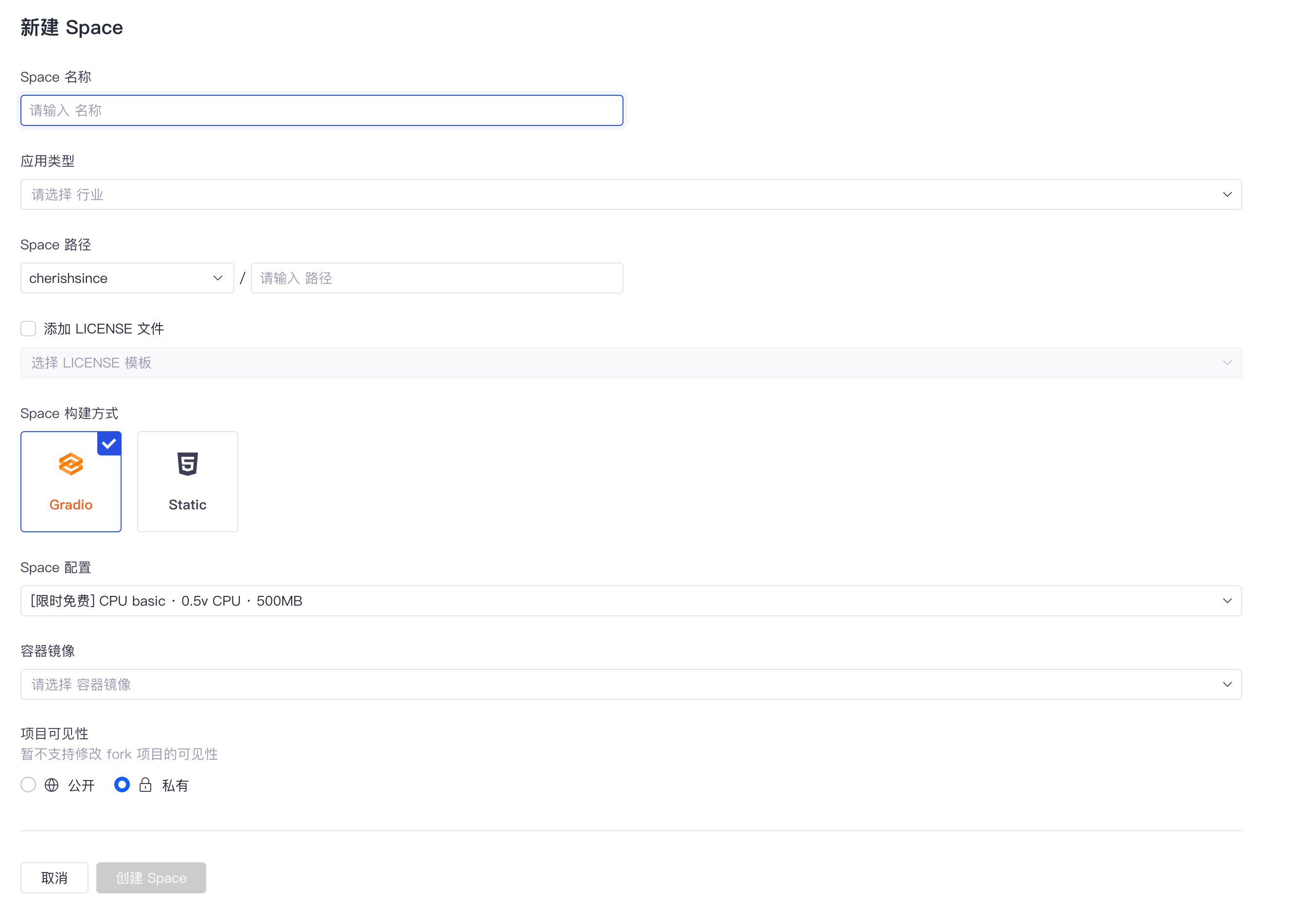Click the 创建 Space button
This screenshot has height=907, width=1316.
[x=151, y=877]
